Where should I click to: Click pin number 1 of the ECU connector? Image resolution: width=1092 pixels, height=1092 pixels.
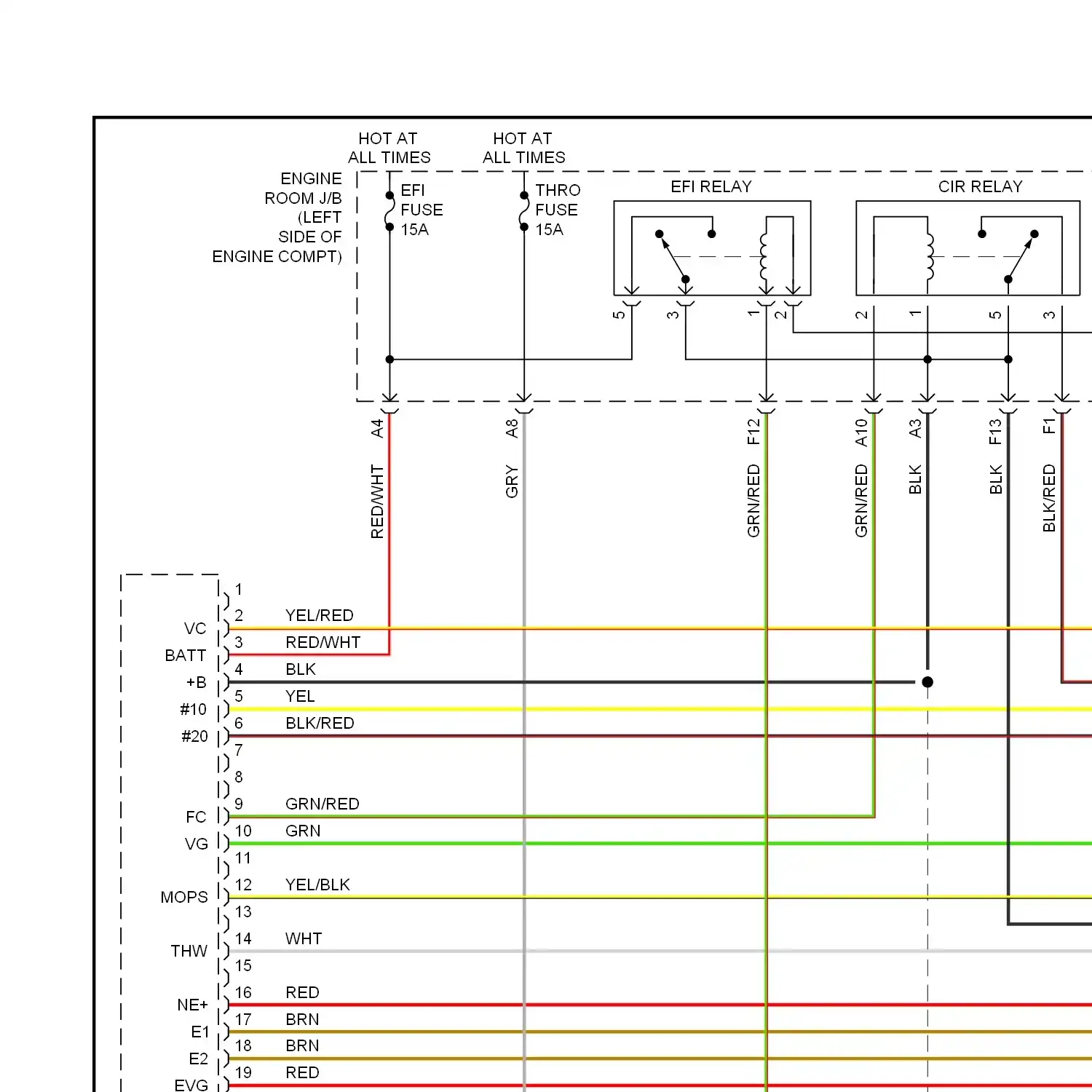coord(239,590)
